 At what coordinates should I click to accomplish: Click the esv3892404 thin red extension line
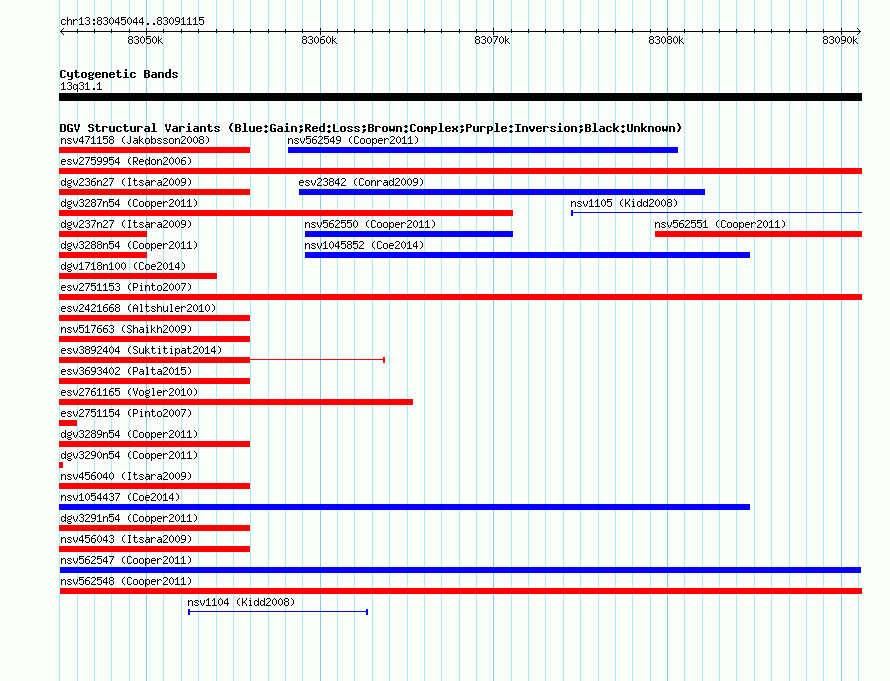pyautogui.click(x=317, y=360)
